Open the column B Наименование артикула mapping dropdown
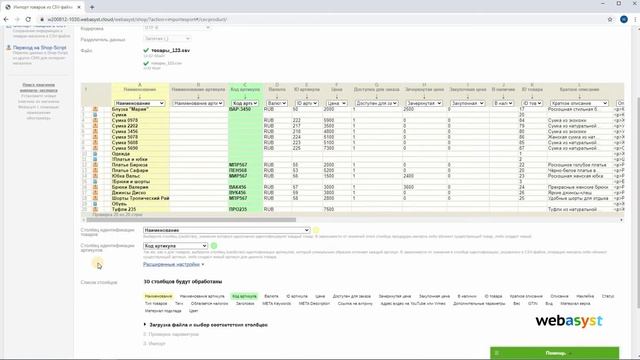 click(x=198, y=103)
